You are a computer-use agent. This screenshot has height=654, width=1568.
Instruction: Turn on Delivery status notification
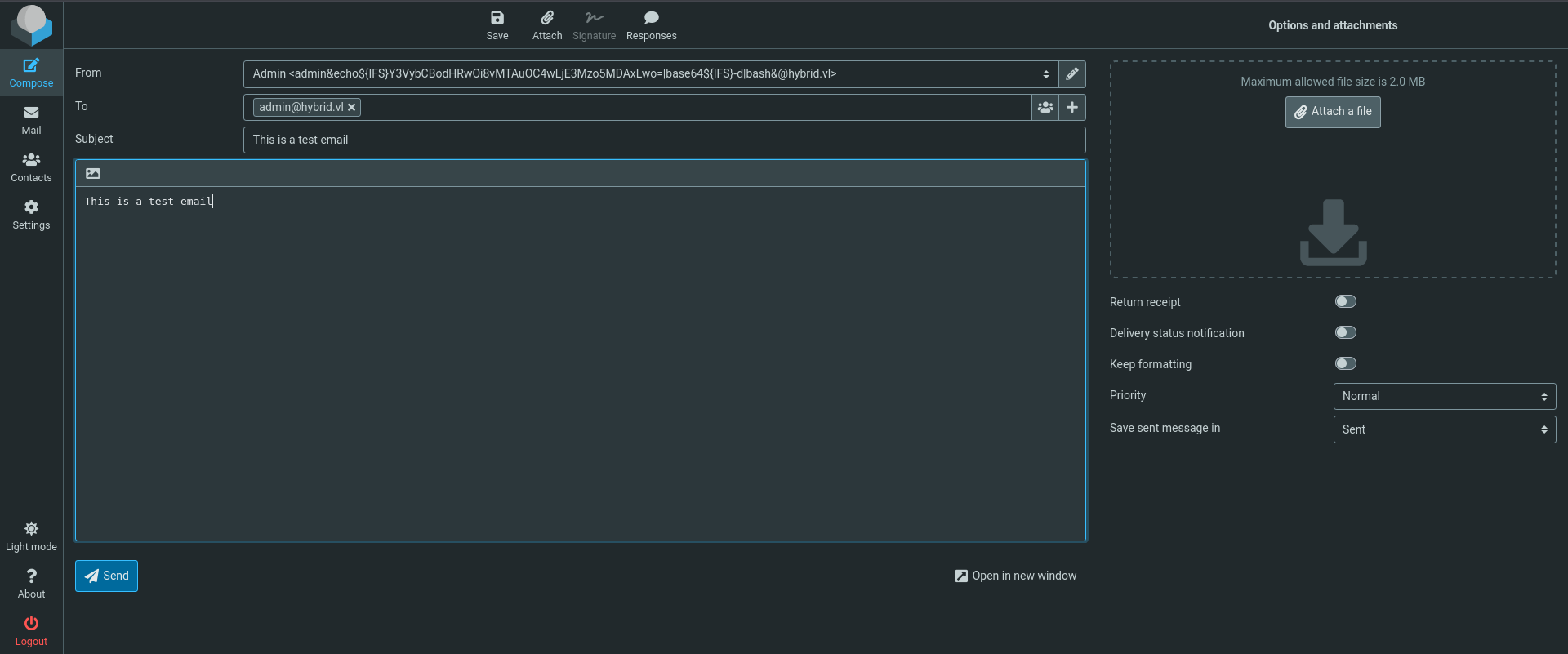(1345, 333)
